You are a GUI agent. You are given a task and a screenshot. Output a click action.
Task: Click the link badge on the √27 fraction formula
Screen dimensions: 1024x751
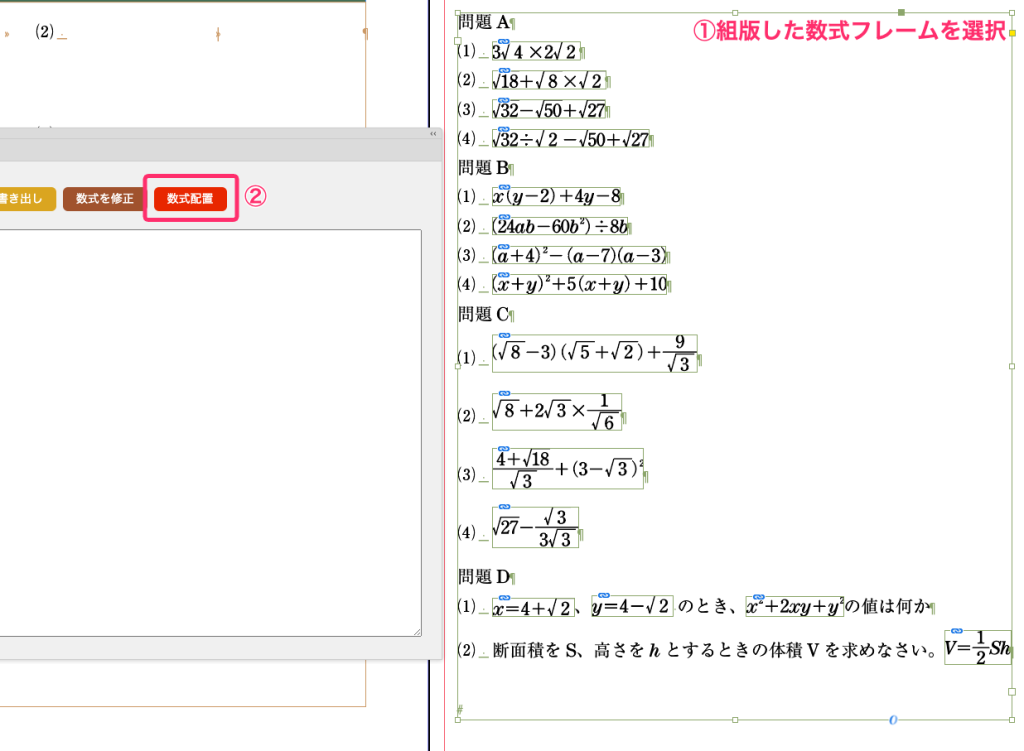[x=504, y=506]
